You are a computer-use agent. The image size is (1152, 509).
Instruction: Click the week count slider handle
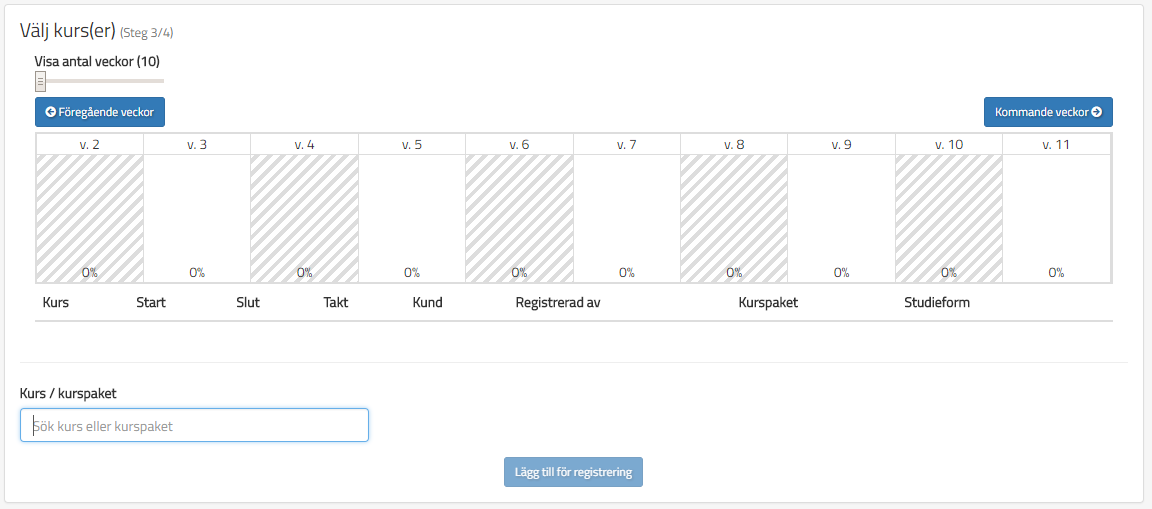[x=40, y=81]
